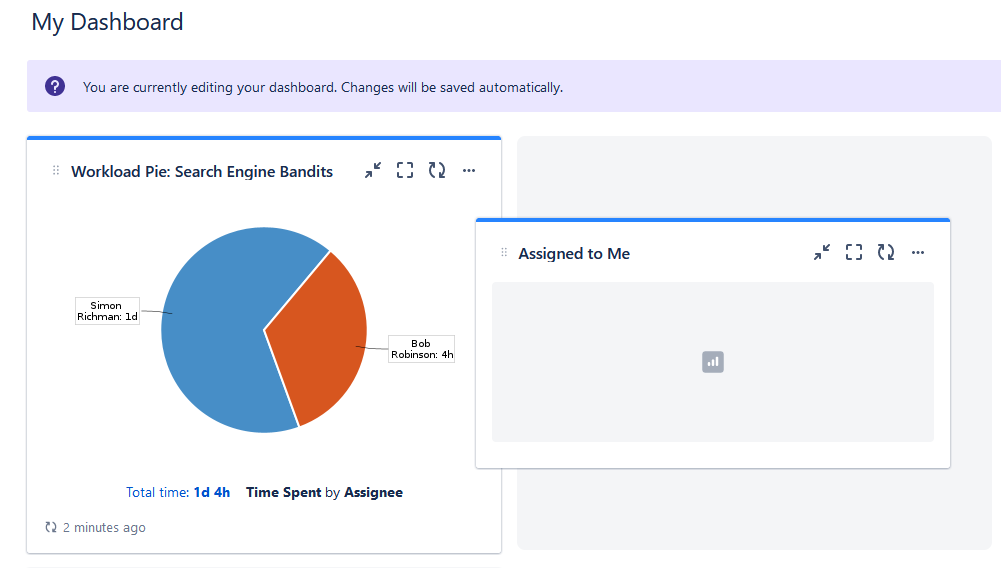
Task: Click the chart placeholder icon in Assigned to Me
Action: (713, 362)
